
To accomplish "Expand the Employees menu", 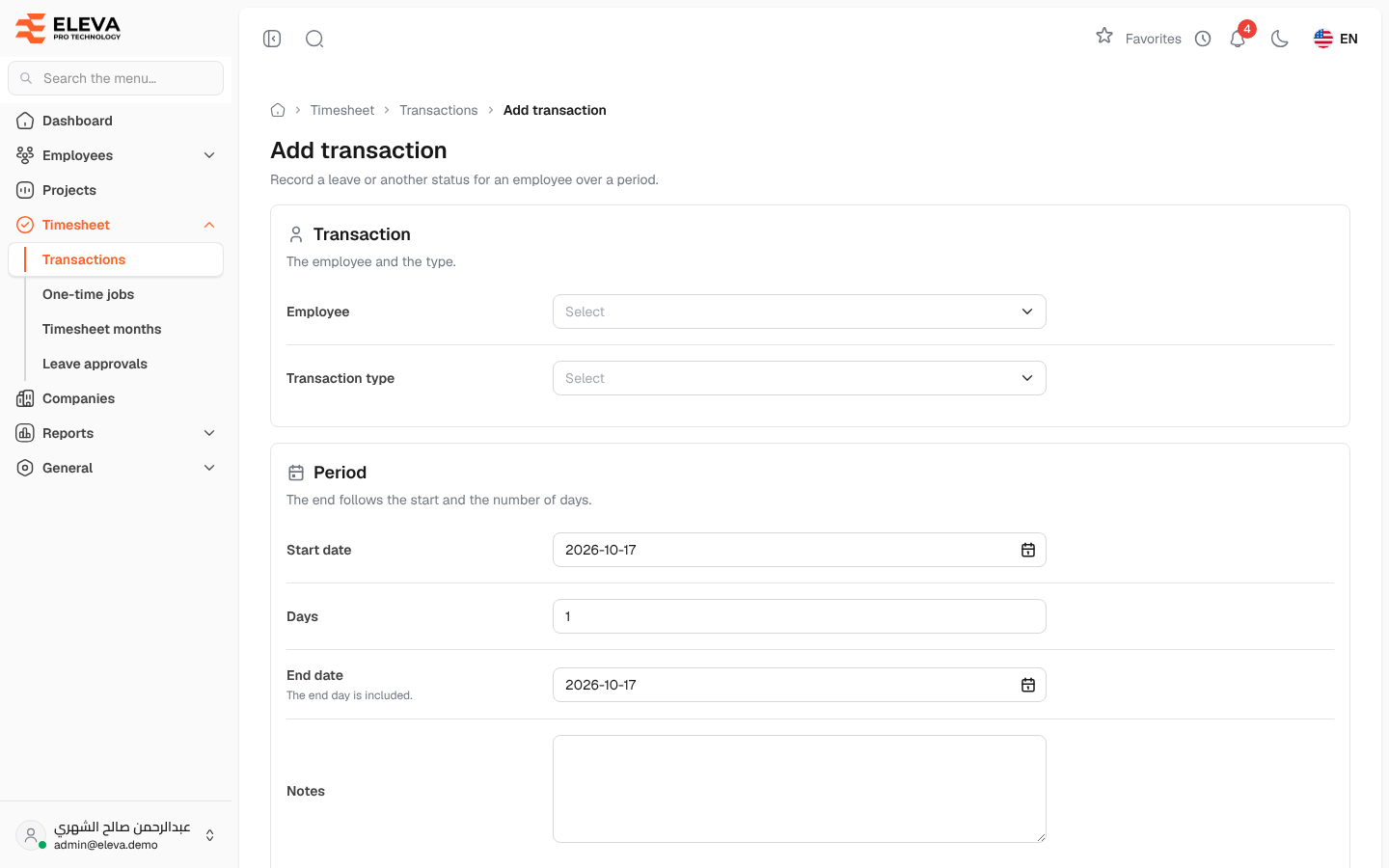I will pos(116,155).
